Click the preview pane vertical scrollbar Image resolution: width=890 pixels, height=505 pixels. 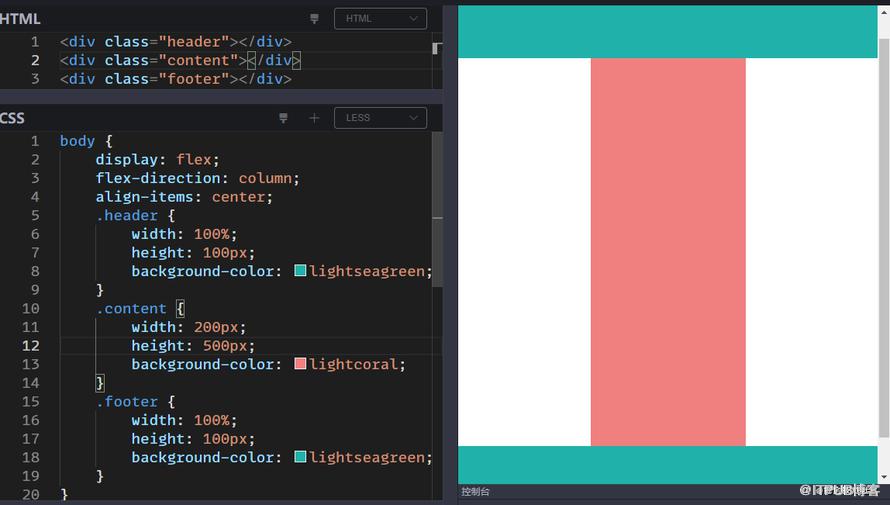884,238
